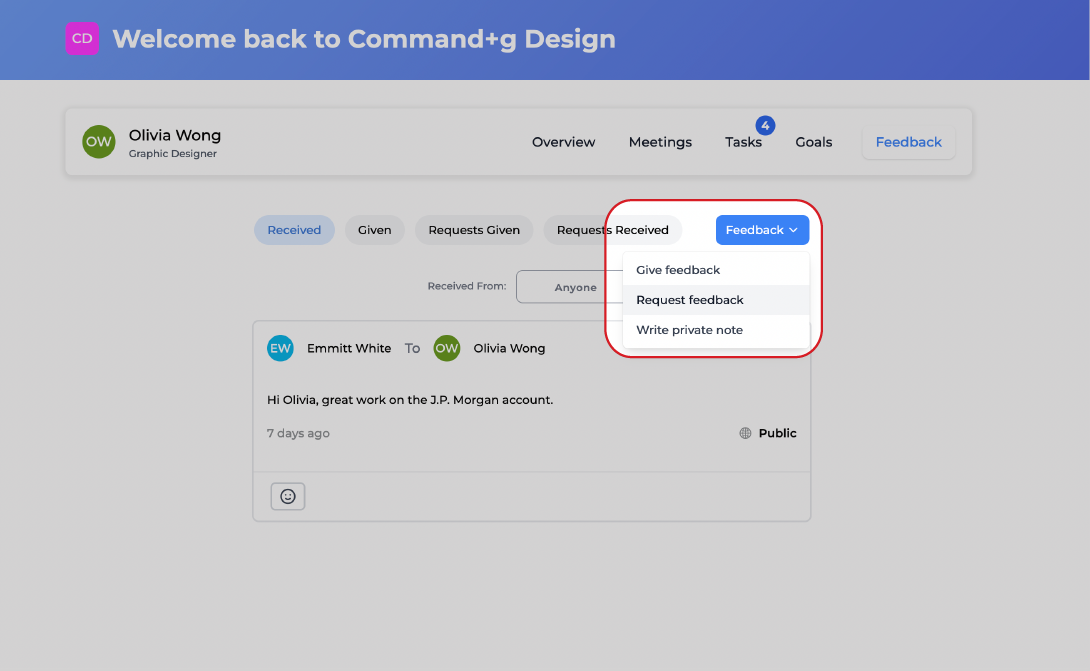Select Write private note option
1090x671 pixels.
689,330
